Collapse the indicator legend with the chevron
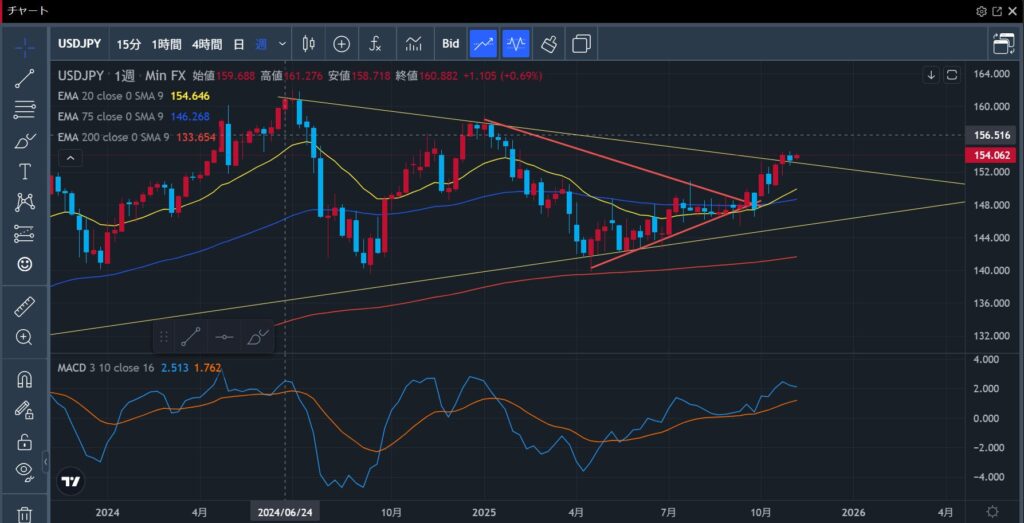This screenshot has height=523, width=1024. click(x=70, y=158)
